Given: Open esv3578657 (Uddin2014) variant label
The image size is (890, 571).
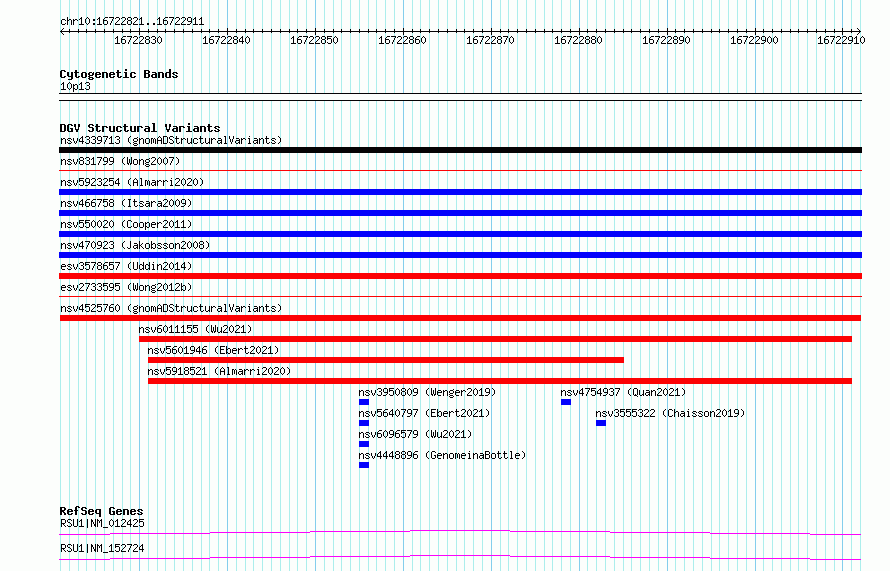Looking at the screenshot, I should click(x=126, y=266).
